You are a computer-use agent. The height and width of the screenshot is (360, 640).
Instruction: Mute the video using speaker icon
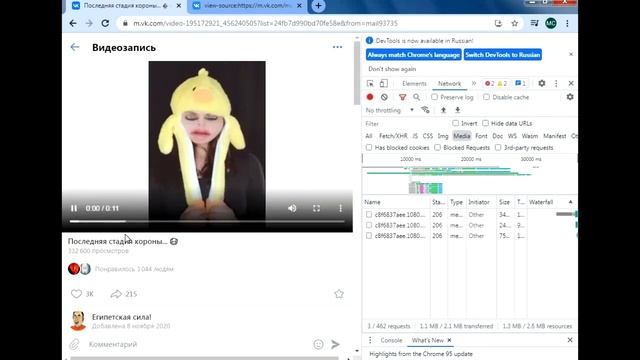tap(292, 208)
